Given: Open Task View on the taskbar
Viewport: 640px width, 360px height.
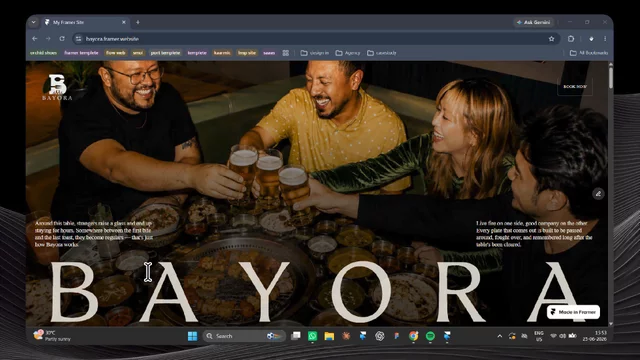Looking at the screenshot, I should (296, 336).
